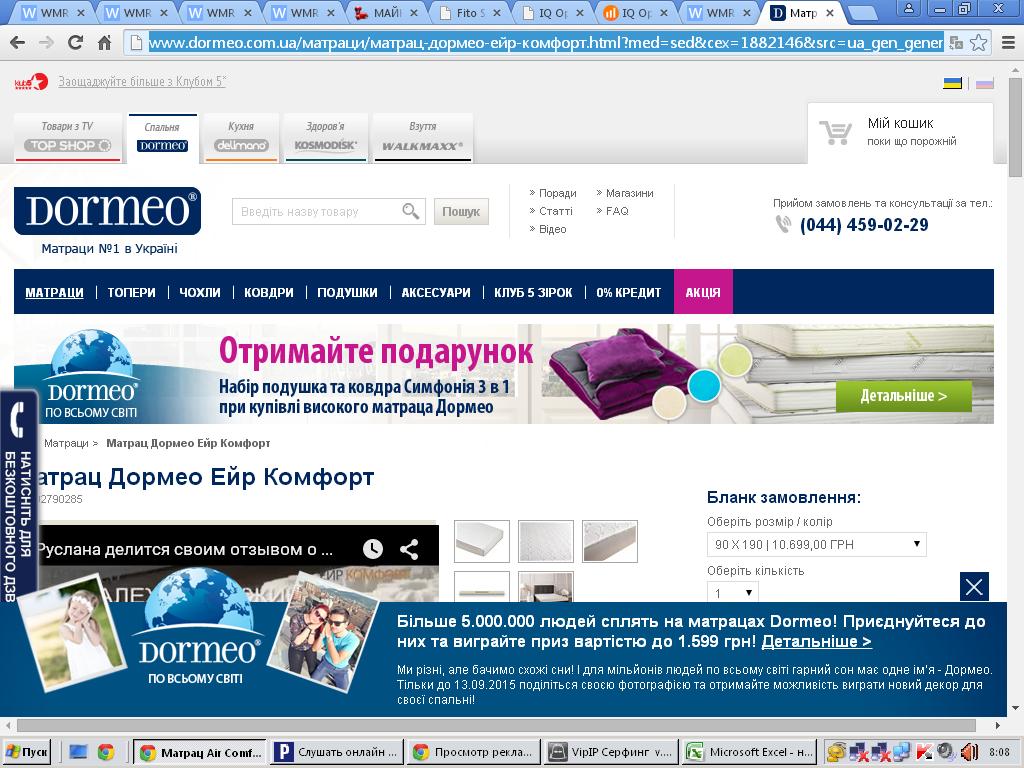Open the size / color dropdown 90 X 190
Viewport: 1024px width, 768px height.
coord(816,544)
